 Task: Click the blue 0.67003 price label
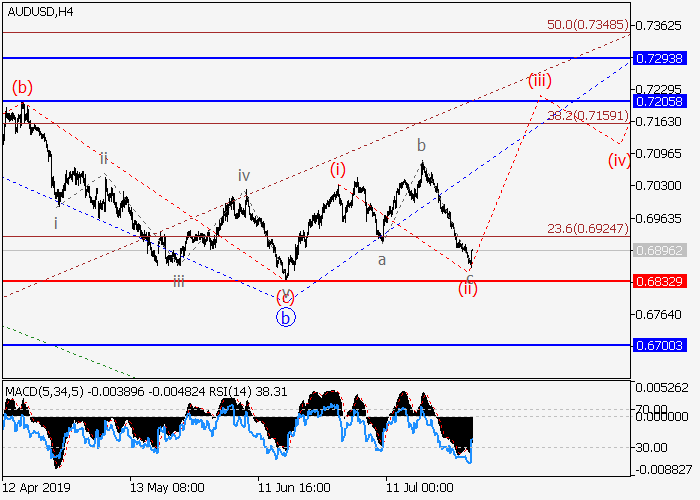pyautogui.click(x=660, y=345)
